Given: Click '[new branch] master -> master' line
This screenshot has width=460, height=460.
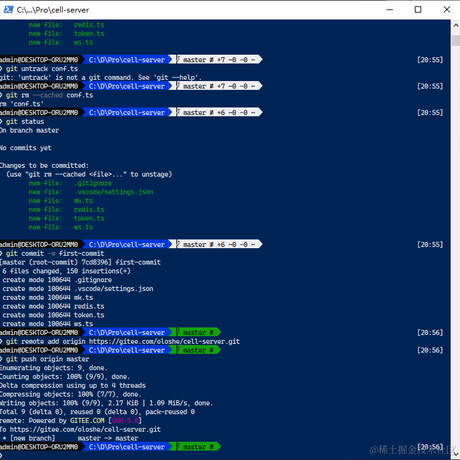Looking at the screenshot, I should point(70,438).
